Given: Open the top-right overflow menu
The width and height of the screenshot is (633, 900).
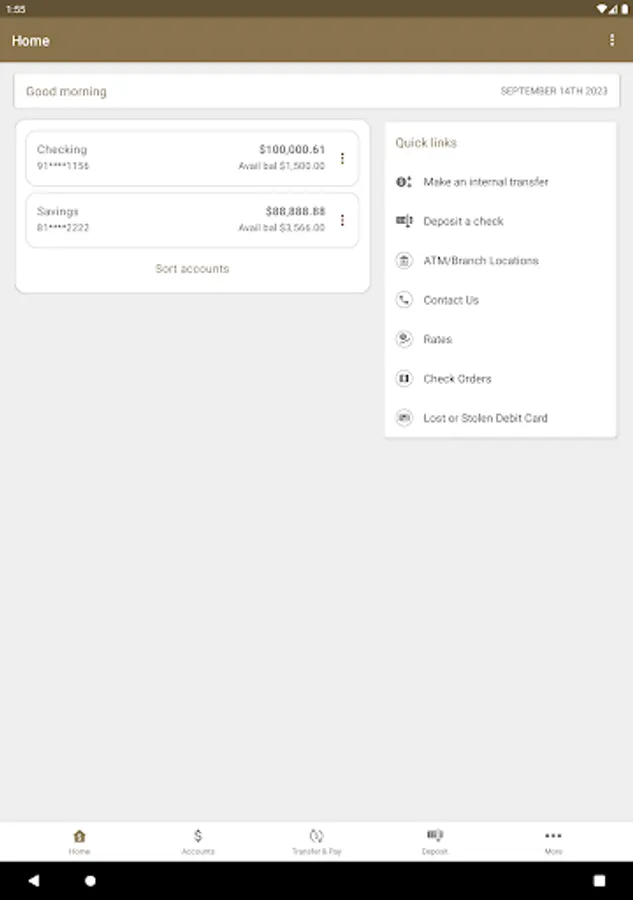Looking at the screenshot, I should [612, 41].
